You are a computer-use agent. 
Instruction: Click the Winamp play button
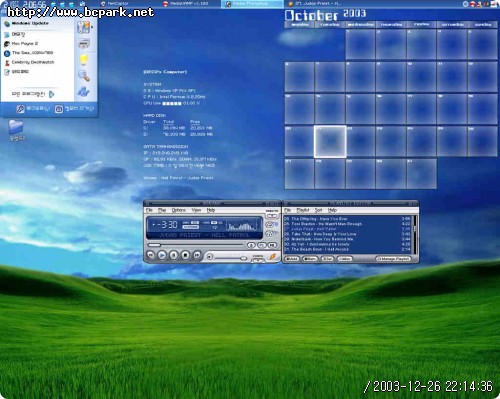162,255
